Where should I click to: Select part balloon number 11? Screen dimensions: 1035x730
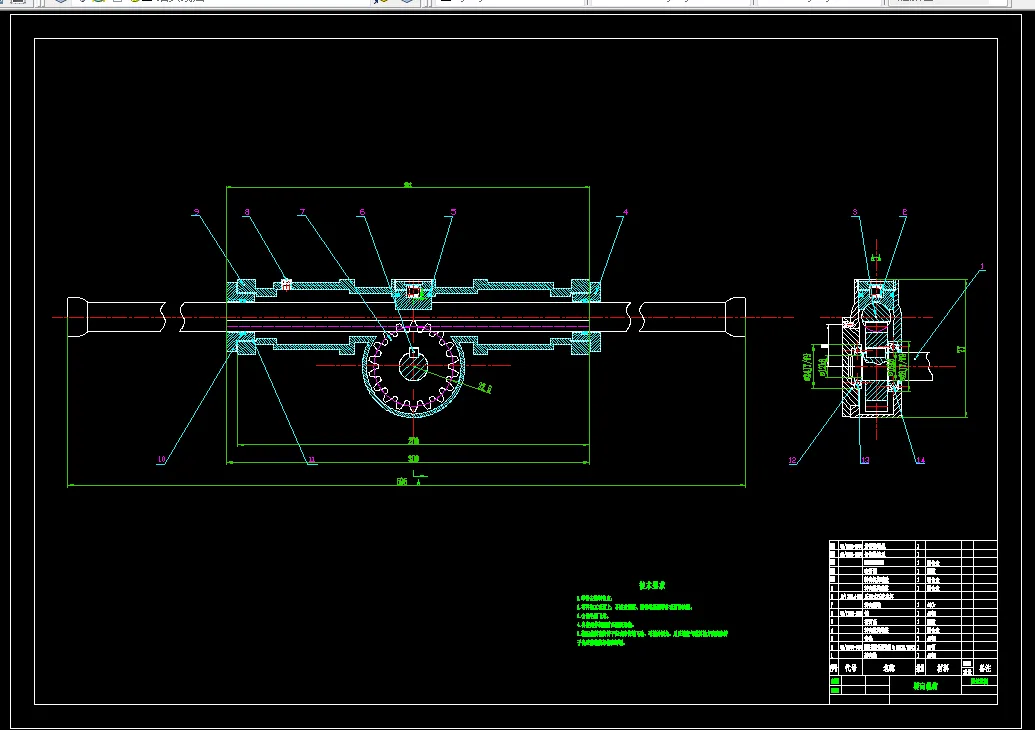click(312, 460)
